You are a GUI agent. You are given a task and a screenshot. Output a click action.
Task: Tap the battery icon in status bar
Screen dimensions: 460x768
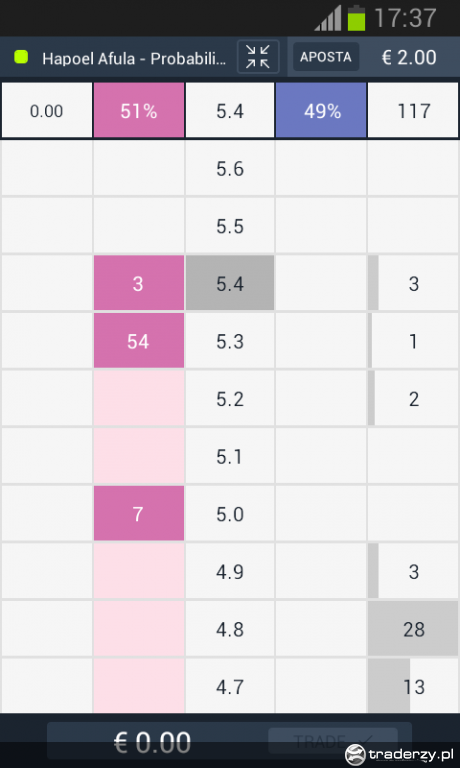(x=356, y=18)
